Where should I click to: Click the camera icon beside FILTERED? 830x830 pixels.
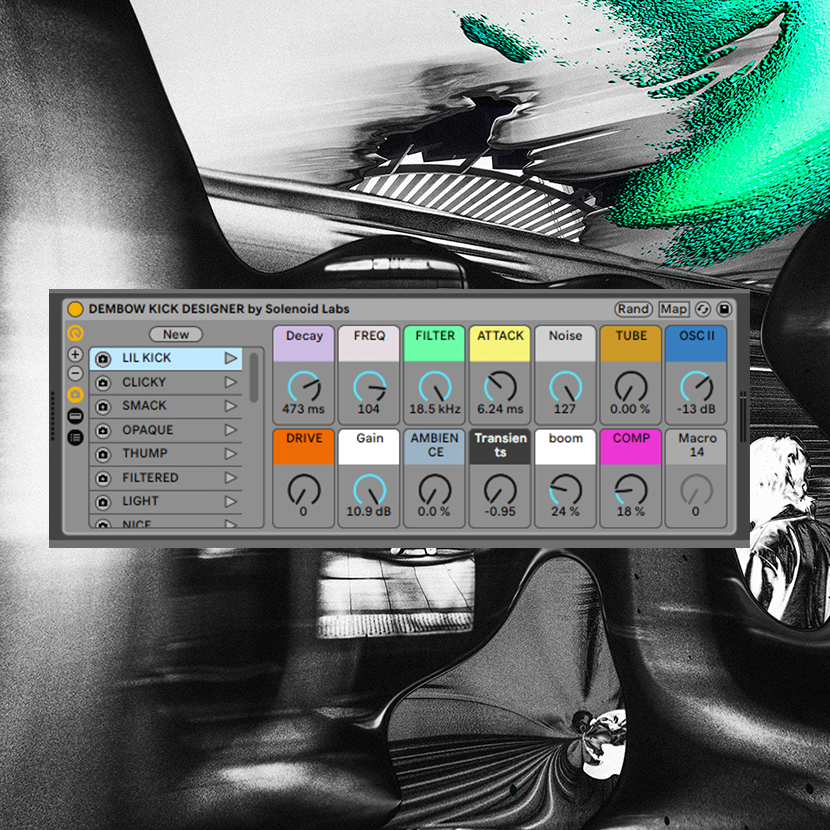pyautogui.click(x=103, y=478)
